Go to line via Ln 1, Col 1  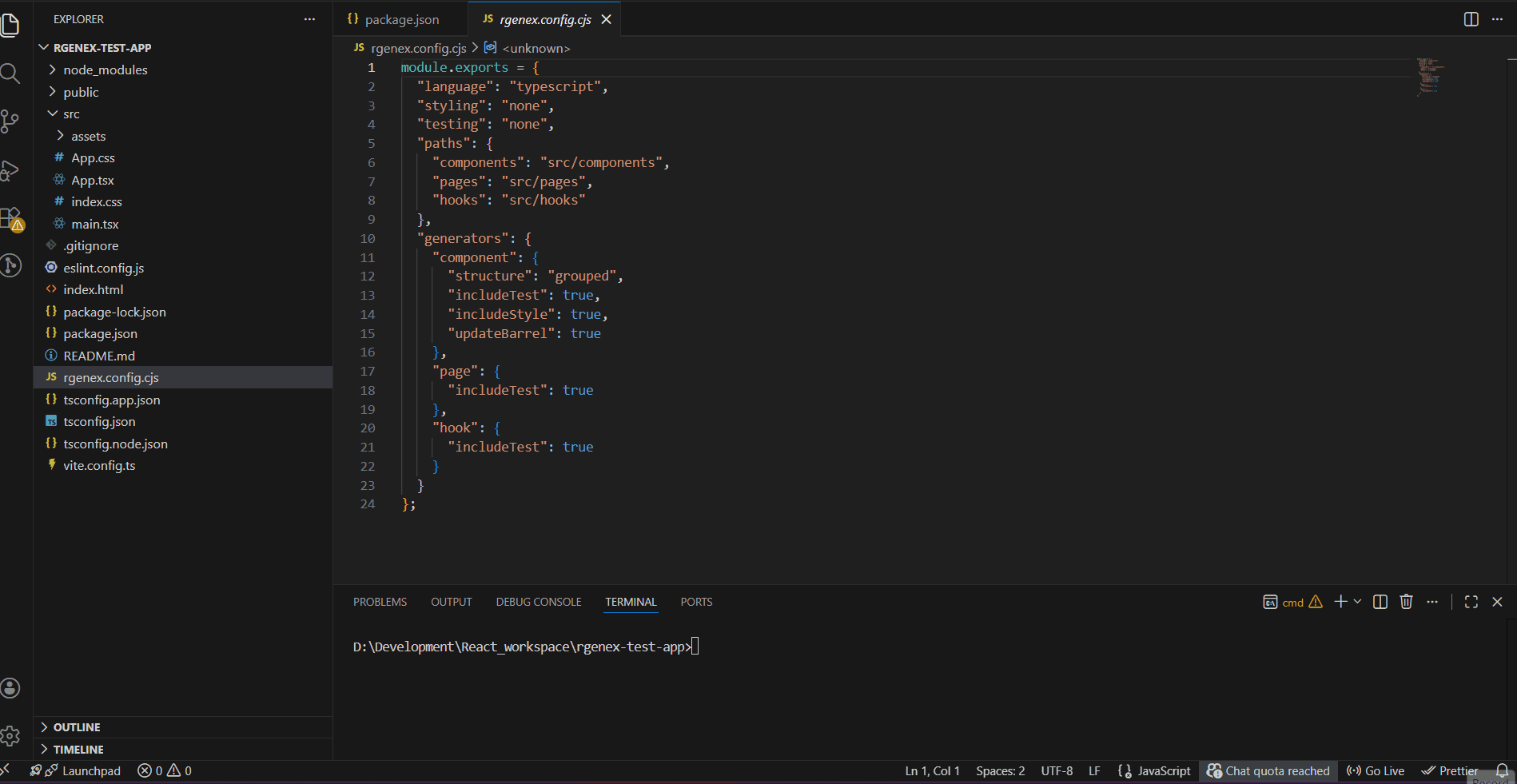tap(932, 771)
